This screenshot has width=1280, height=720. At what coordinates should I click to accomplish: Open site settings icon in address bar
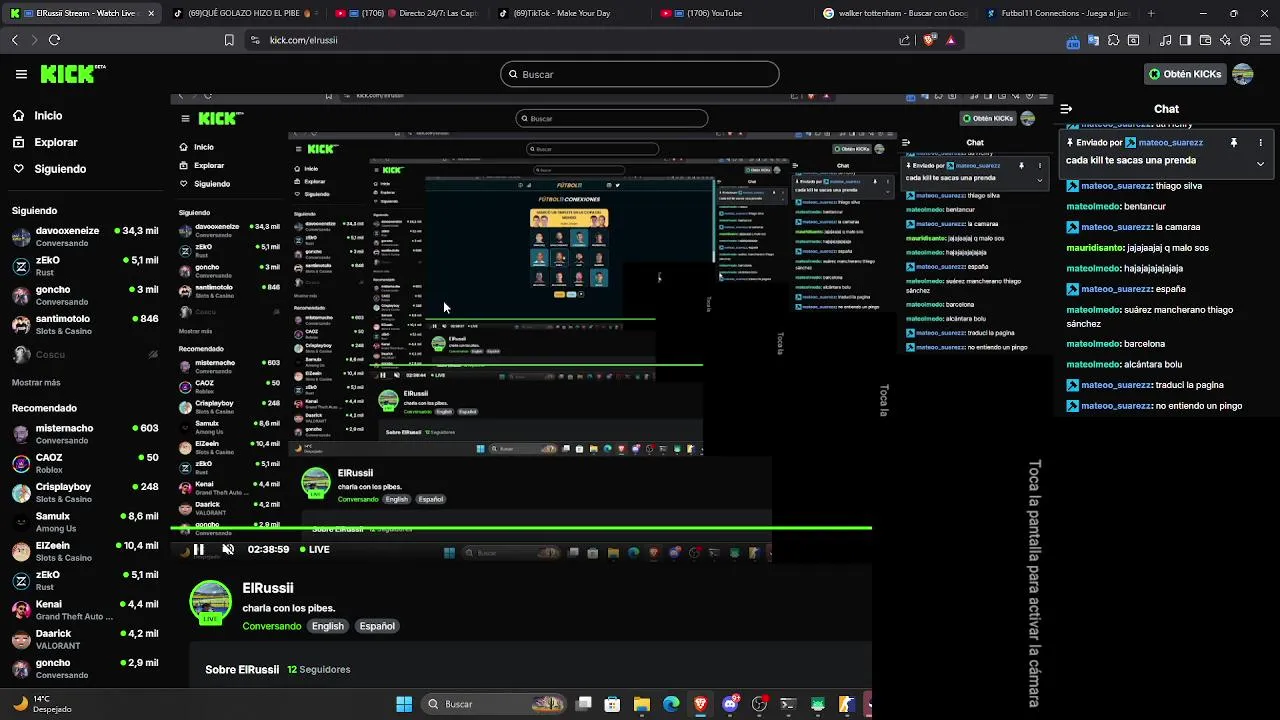[255, 40]
